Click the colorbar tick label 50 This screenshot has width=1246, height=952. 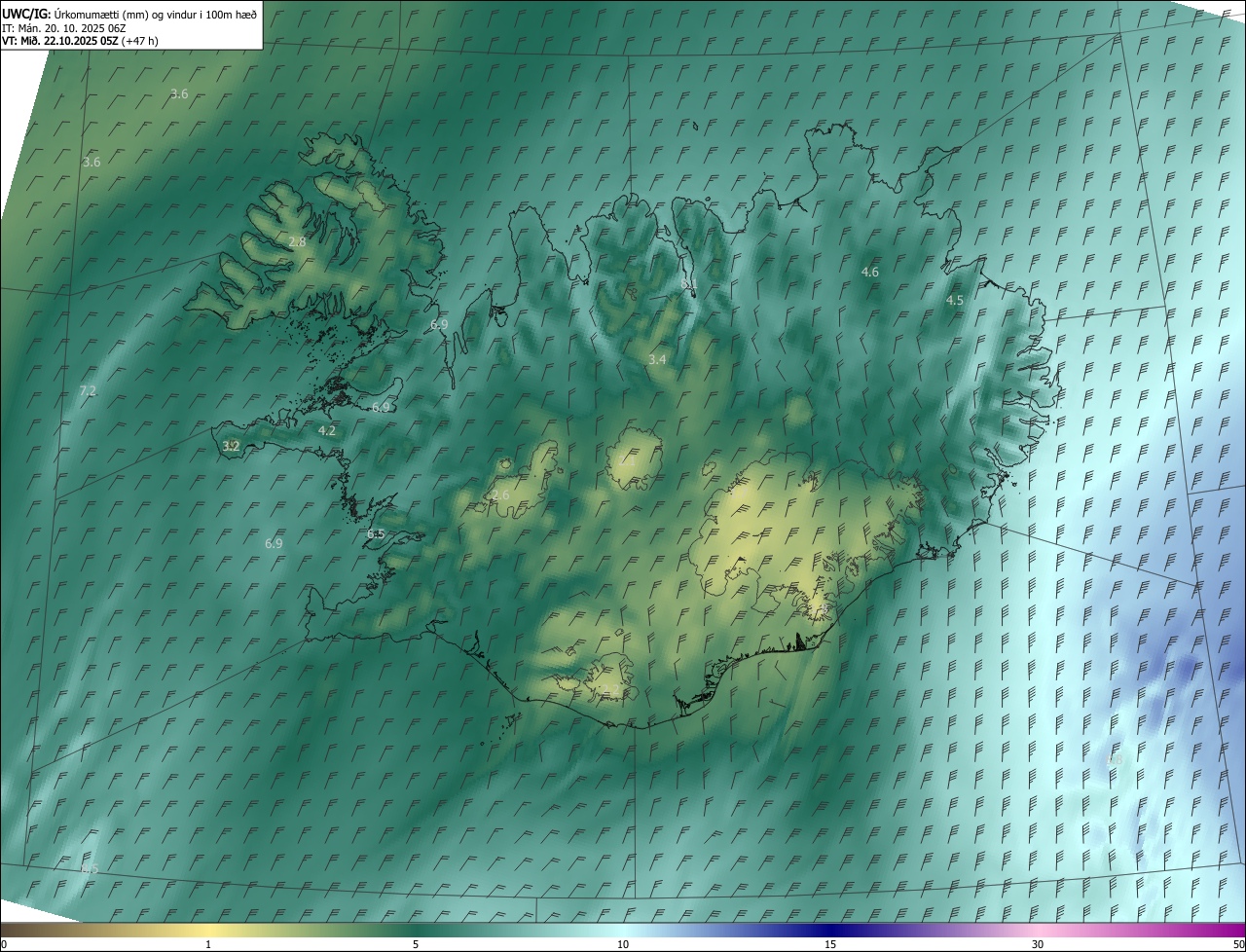1238,944
